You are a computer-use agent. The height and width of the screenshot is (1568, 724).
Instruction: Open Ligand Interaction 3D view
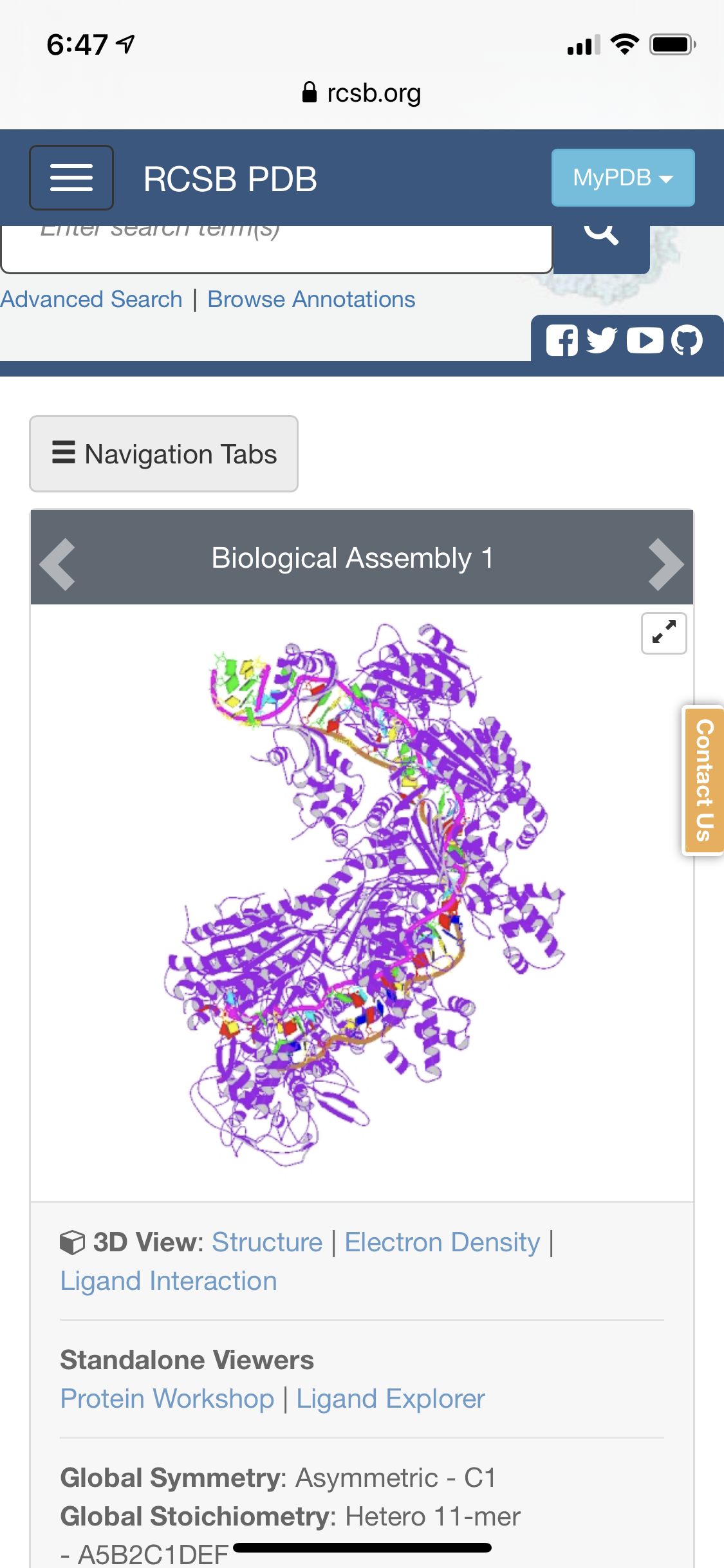(169, 1281)
